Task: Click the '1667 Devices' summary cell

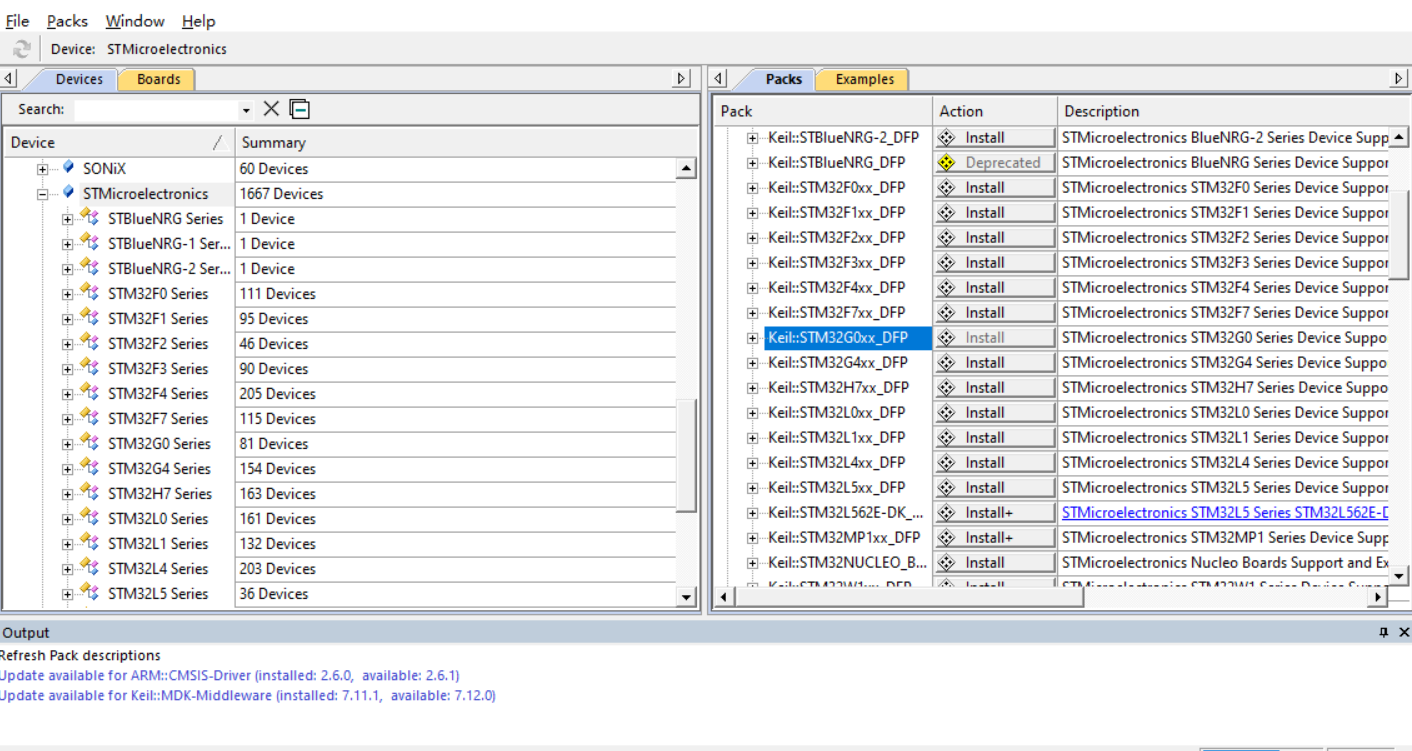Action: (456, 193)
